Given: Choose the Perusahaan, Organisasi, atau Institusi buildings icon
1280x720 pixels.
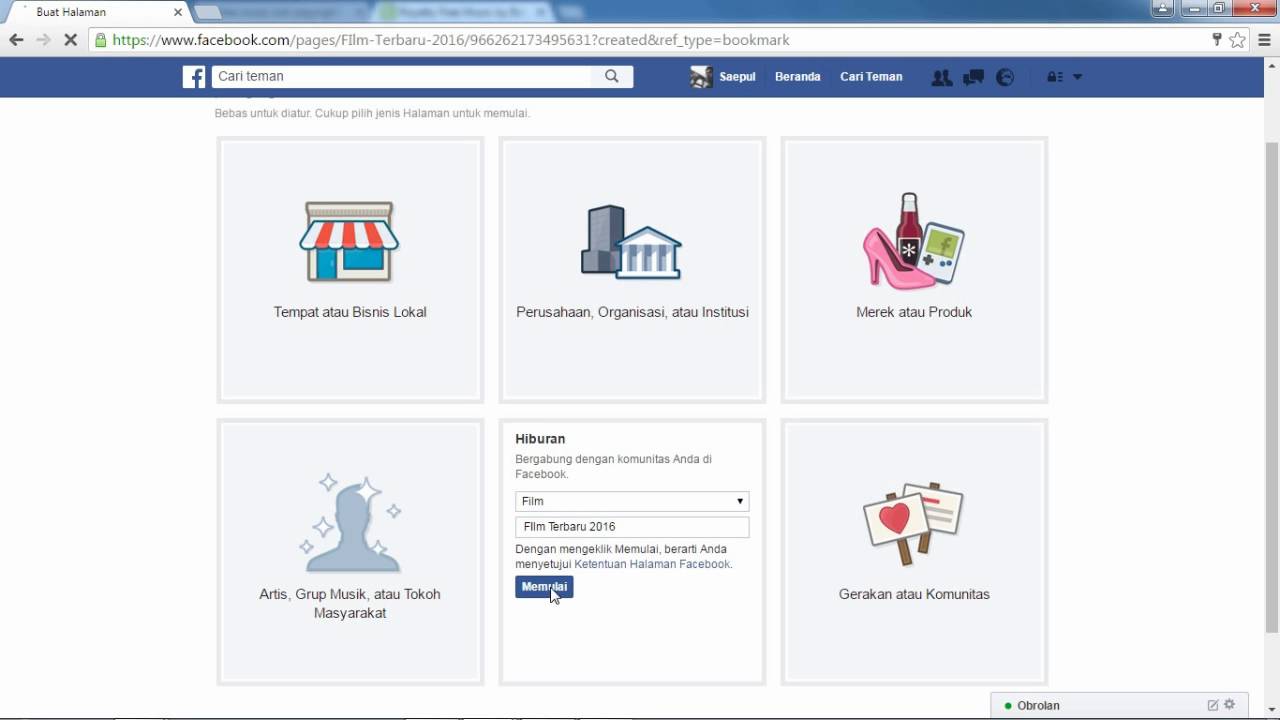Looking at the screenshot, I should coord(632,242).
